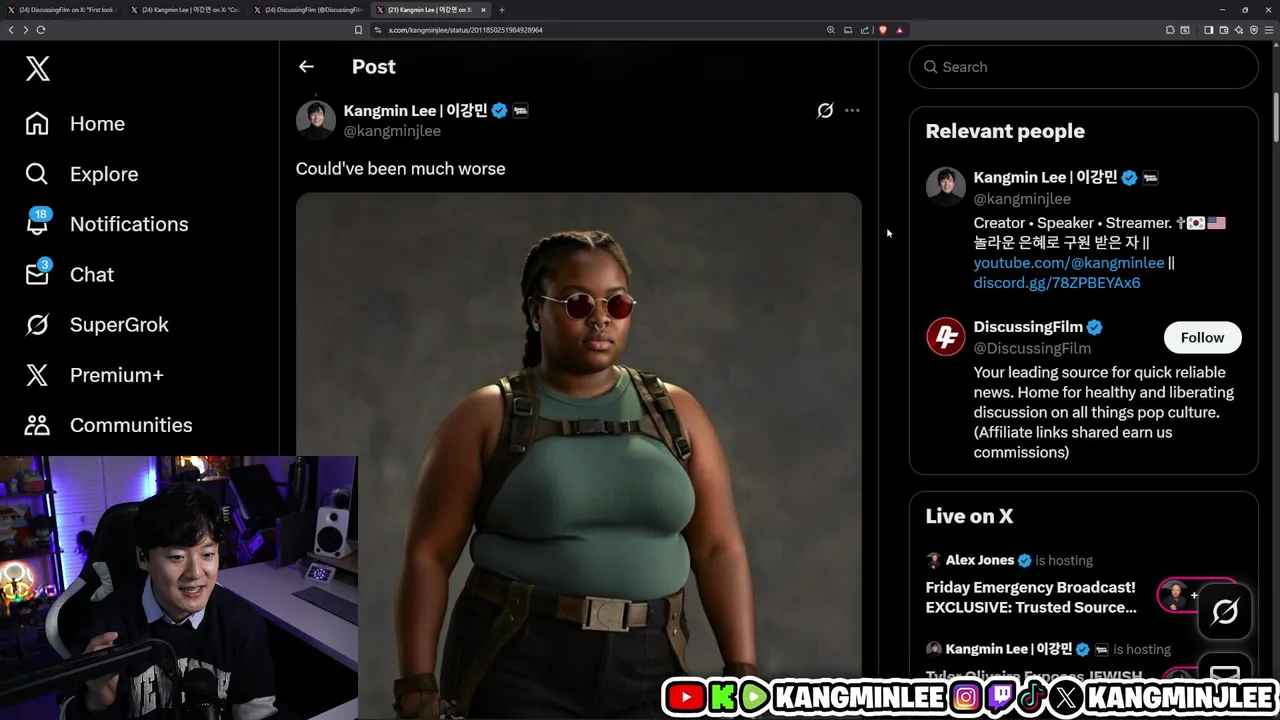Click the post text 'Could've been much worse'
This screenshot has width=1280, height=720.
pyautogui.click(x=400, y=169)
